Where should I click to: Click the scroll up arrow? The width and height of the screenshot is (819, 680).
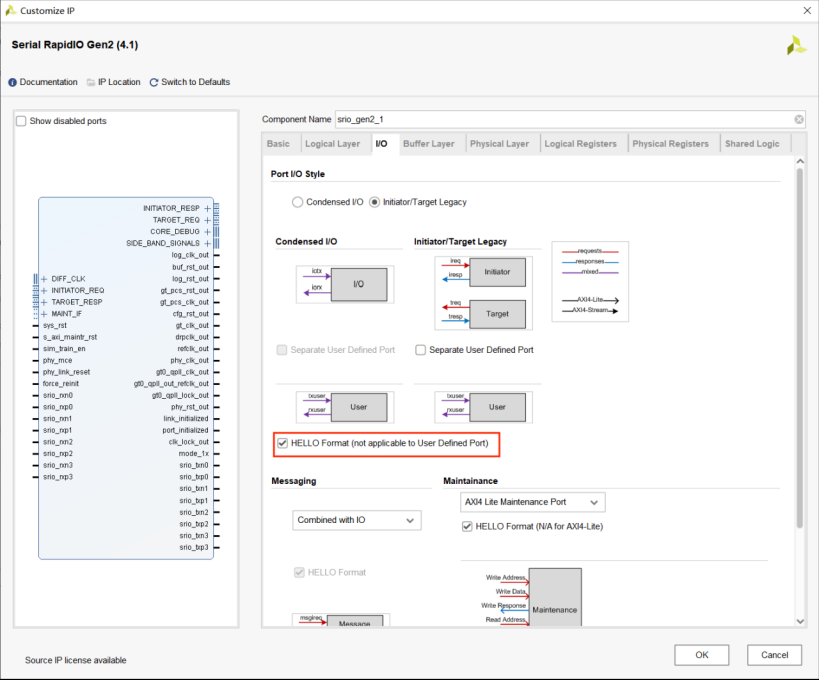pos(800,161)
